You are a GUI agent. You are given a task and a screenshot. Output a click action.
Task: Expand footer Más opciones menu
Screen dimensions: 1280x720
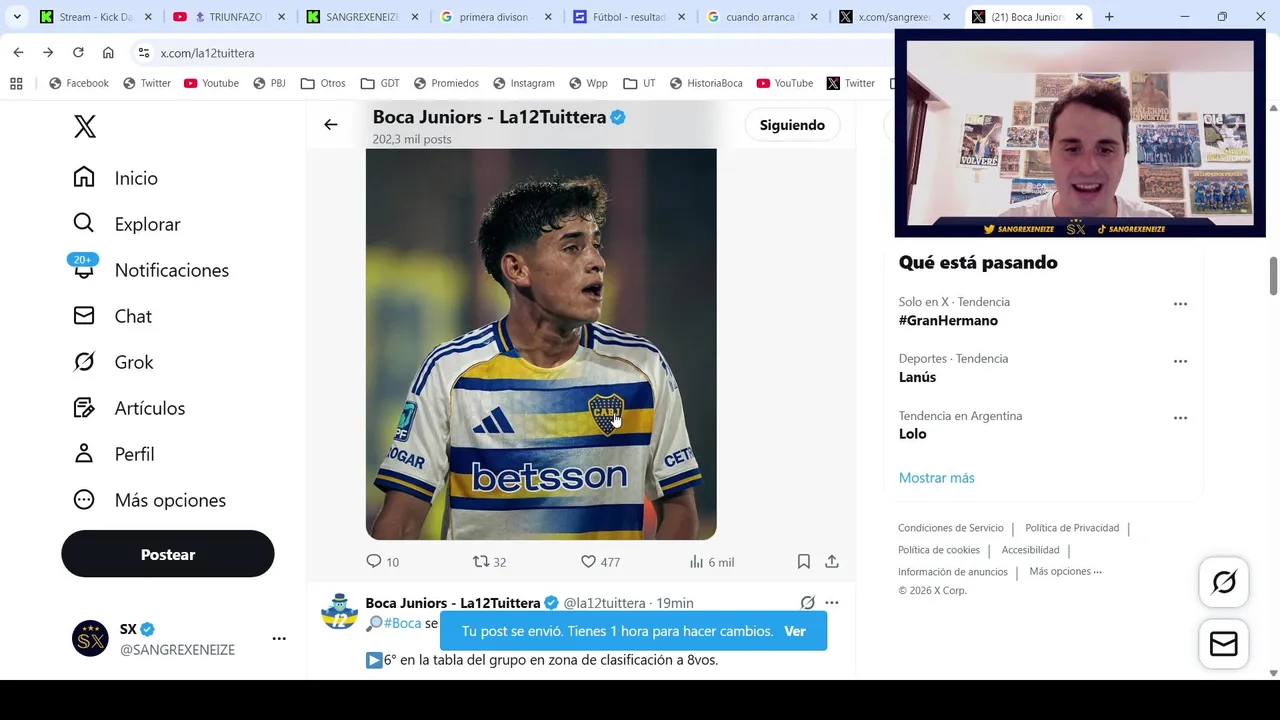tap(1065, 572)
